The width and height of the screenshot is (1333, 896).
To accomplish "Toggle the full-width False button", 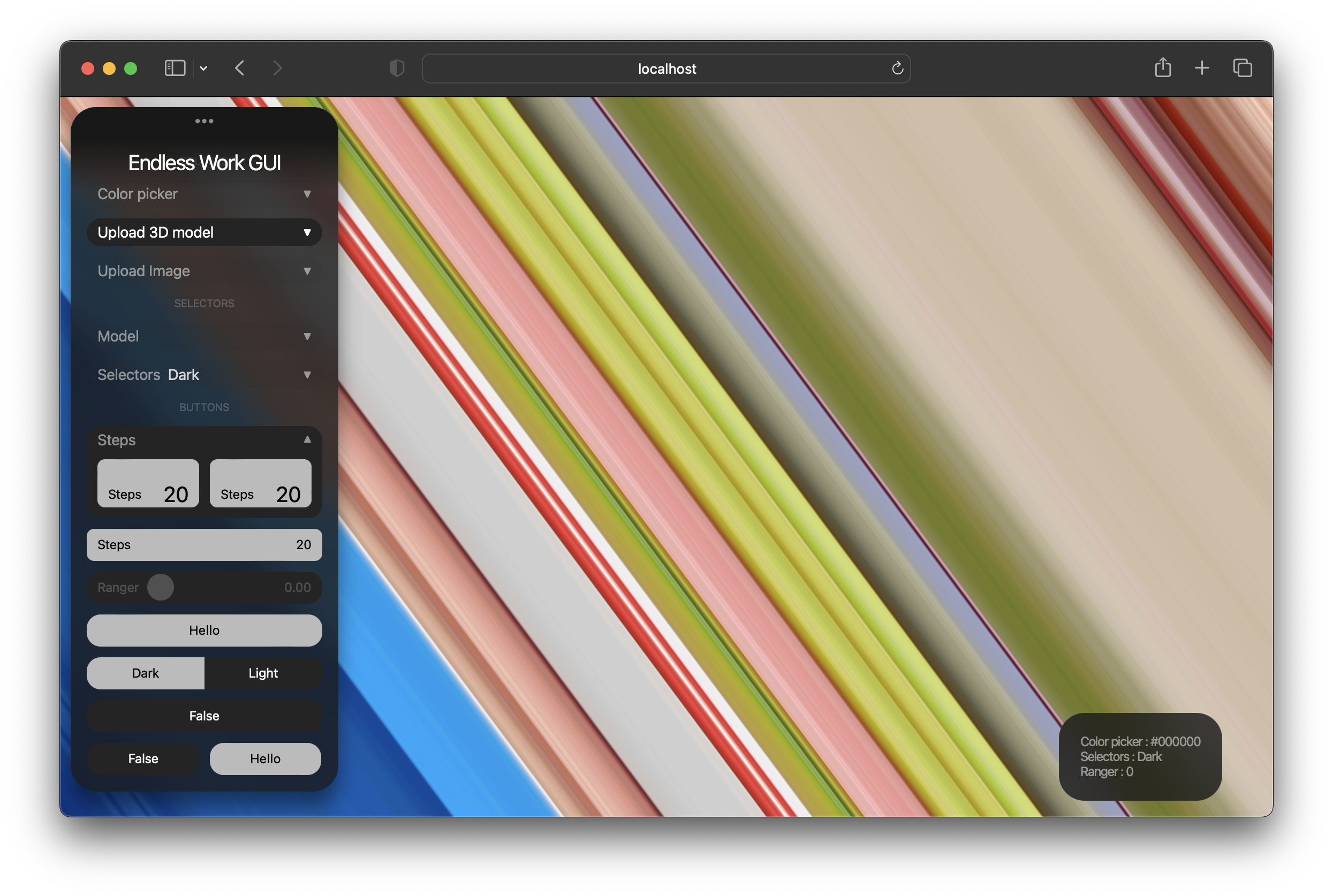I will (x=204, y=716).
